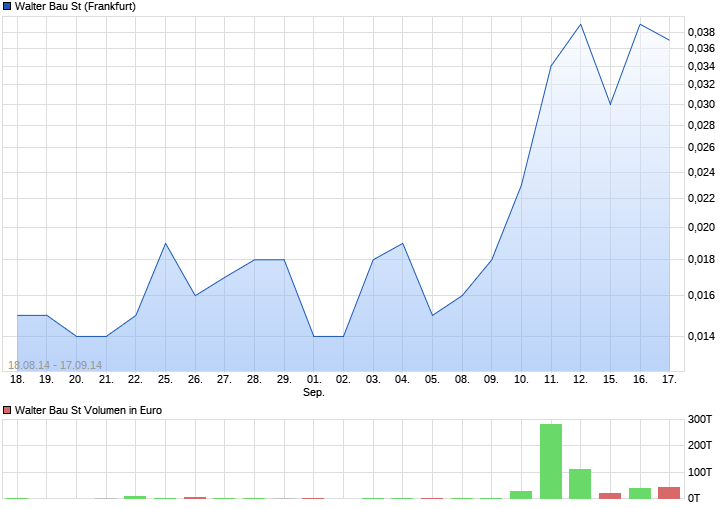Click the blue Walter Bau St legend swatch

pos(7,6)
